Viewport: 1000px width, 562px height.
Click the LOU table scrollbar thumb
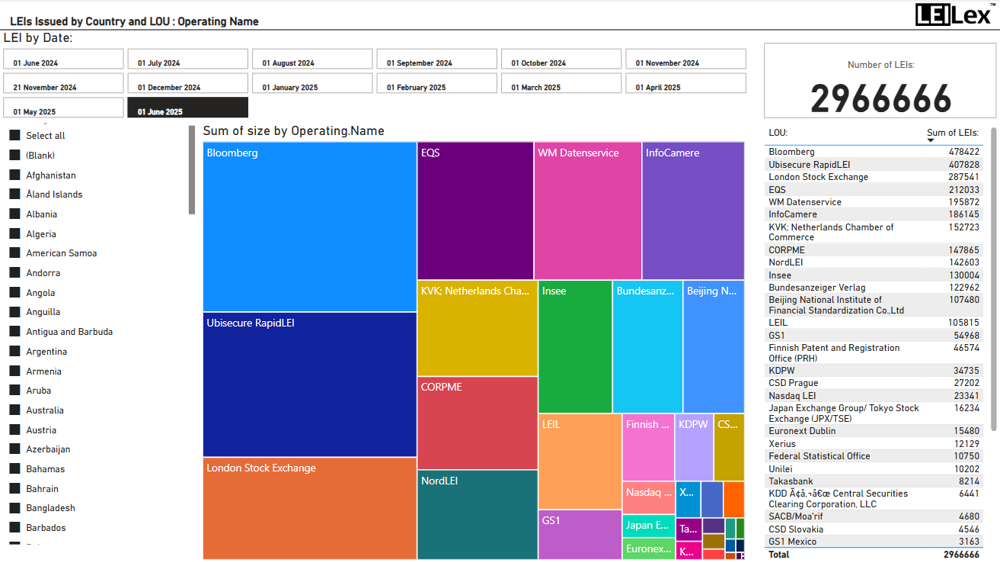(x=994, y=278)
